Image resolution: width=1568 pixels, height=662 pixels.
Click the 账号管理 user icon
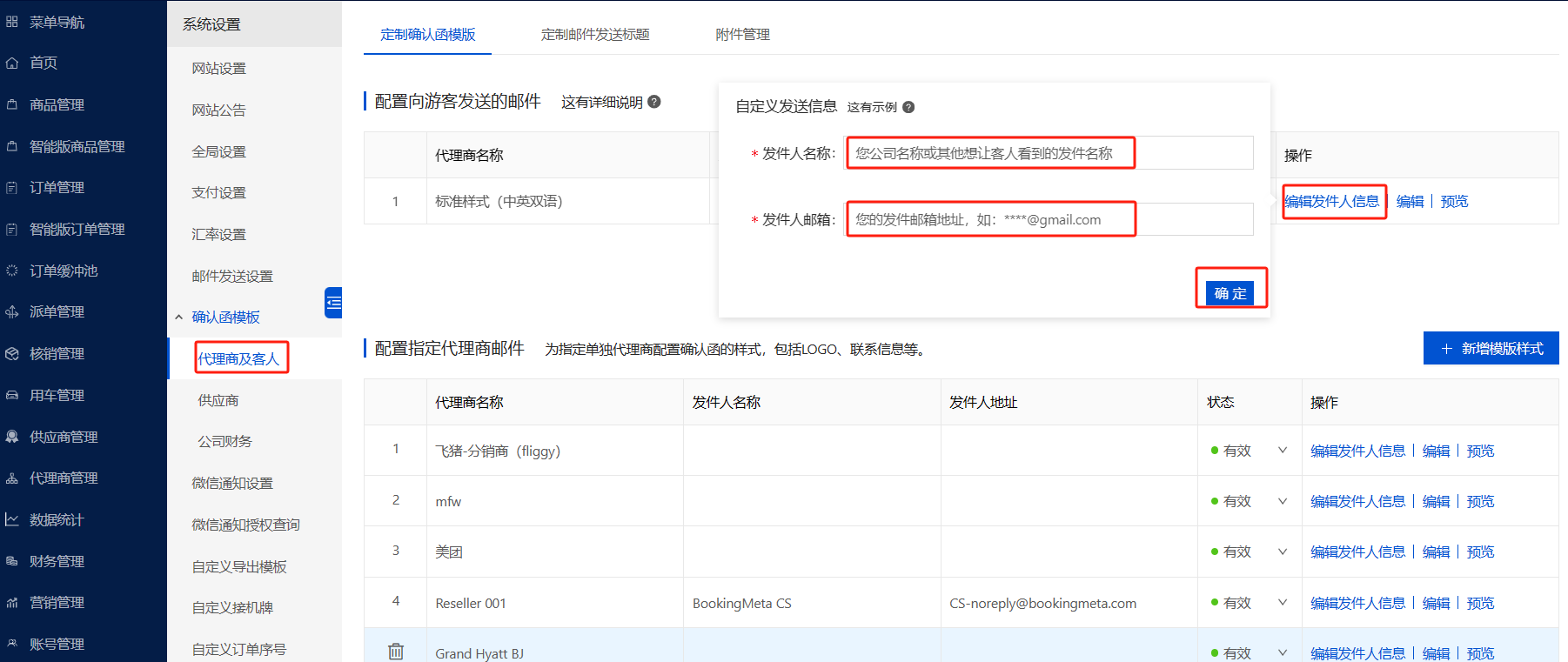12,644
